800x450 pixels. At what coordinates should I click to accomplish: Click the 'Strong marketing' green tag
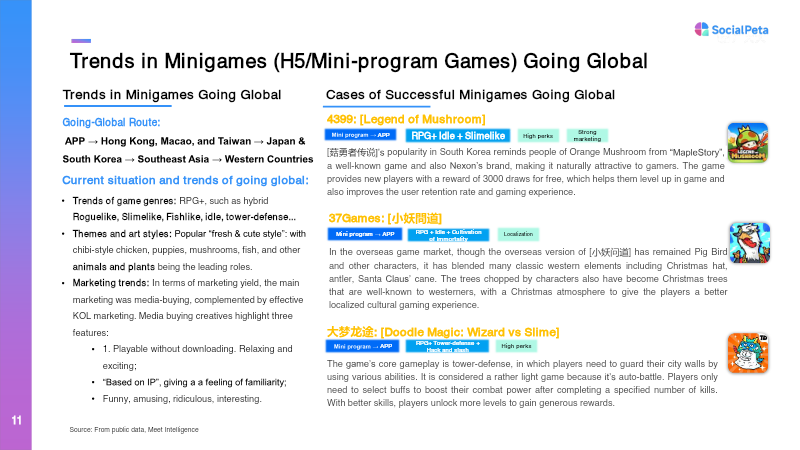click(587, 135)
